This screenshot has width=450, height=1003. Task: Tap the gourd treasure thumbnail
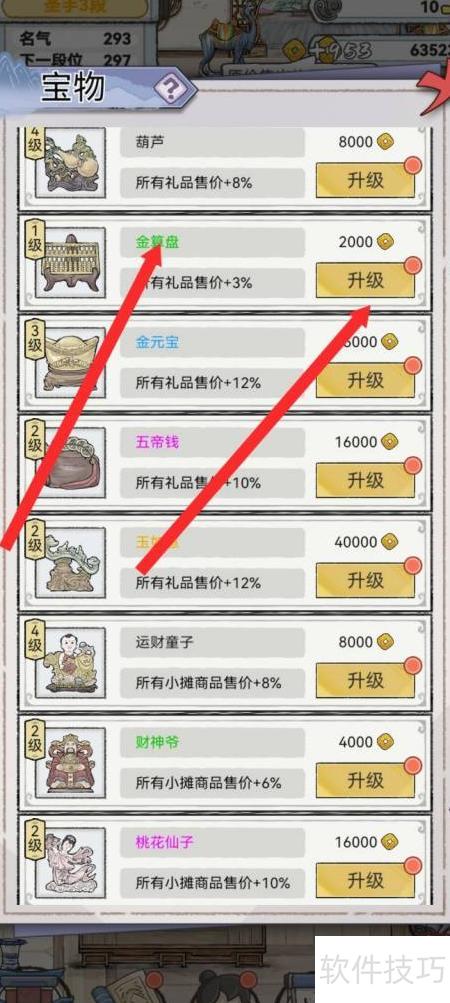[x=70, y=162]
